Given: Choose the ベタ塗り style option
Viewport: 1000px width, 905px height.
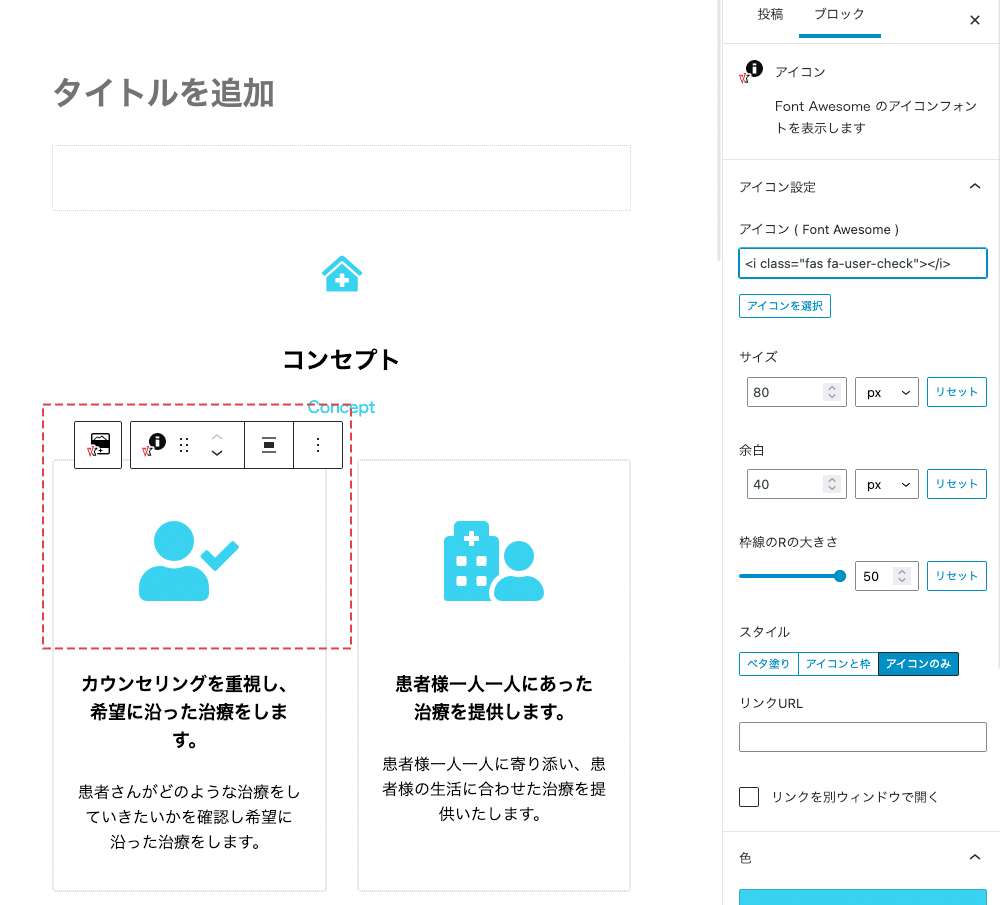Looking at the screenshot, I should pos(768,663).
